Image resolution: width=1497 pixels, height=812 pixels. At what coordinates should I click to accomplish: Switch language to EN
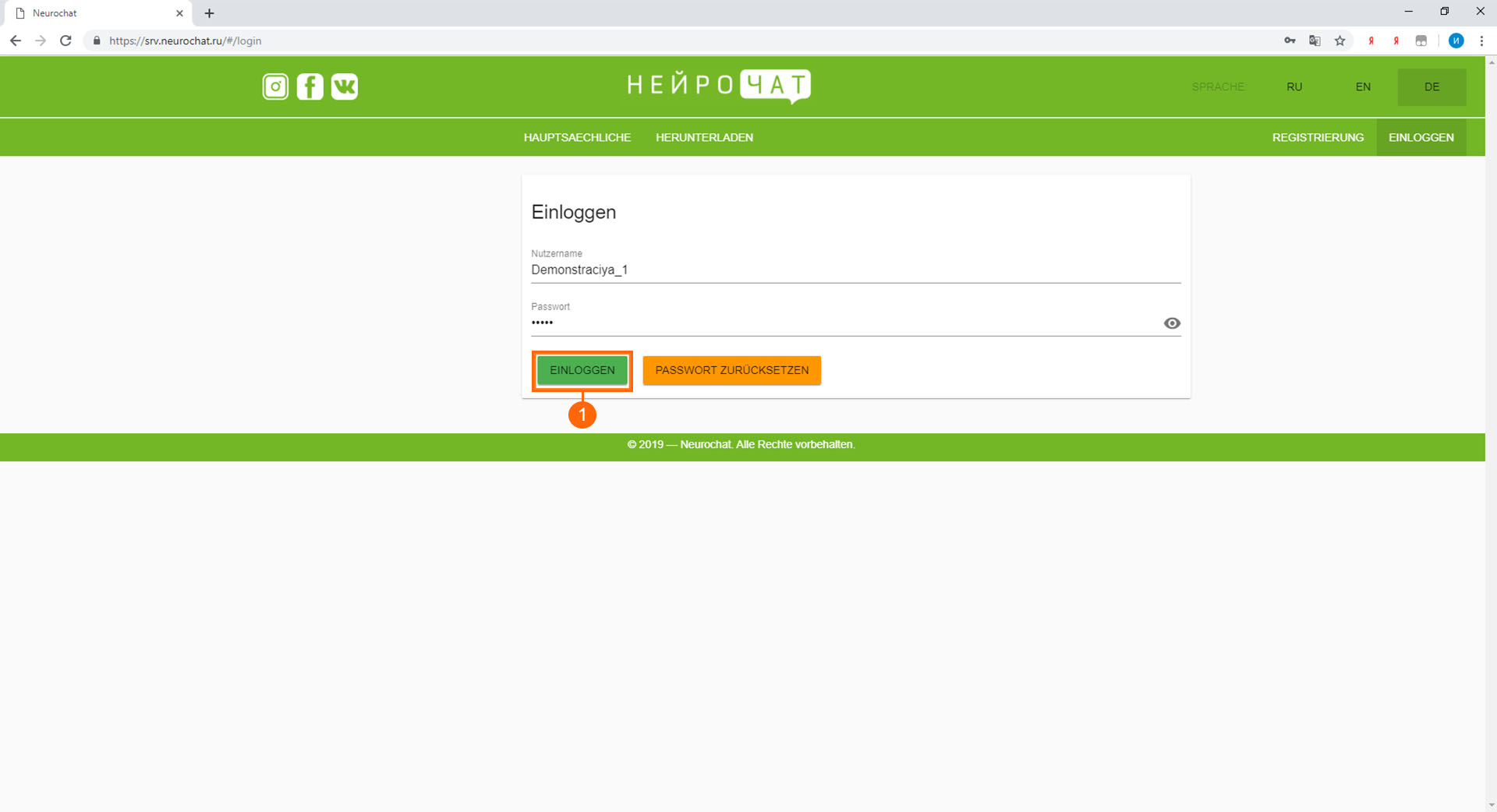[1363, 87]
